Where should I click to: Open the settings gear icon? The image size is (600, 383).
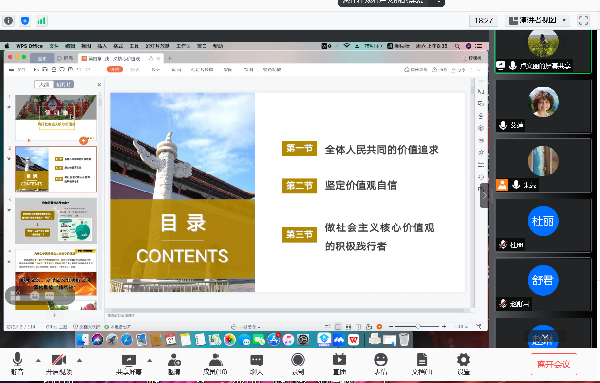tap(463, 363)
